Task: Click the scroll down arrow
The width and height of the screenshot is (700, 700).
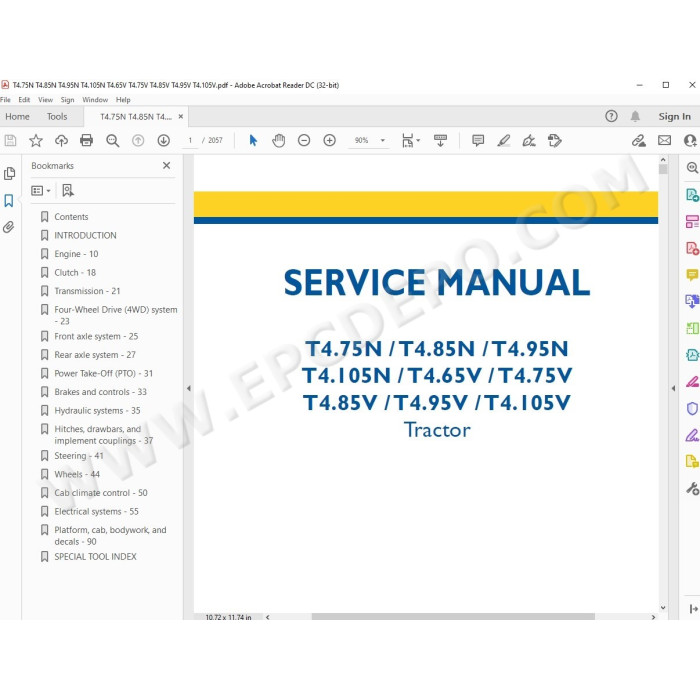Action: (663, 608)
